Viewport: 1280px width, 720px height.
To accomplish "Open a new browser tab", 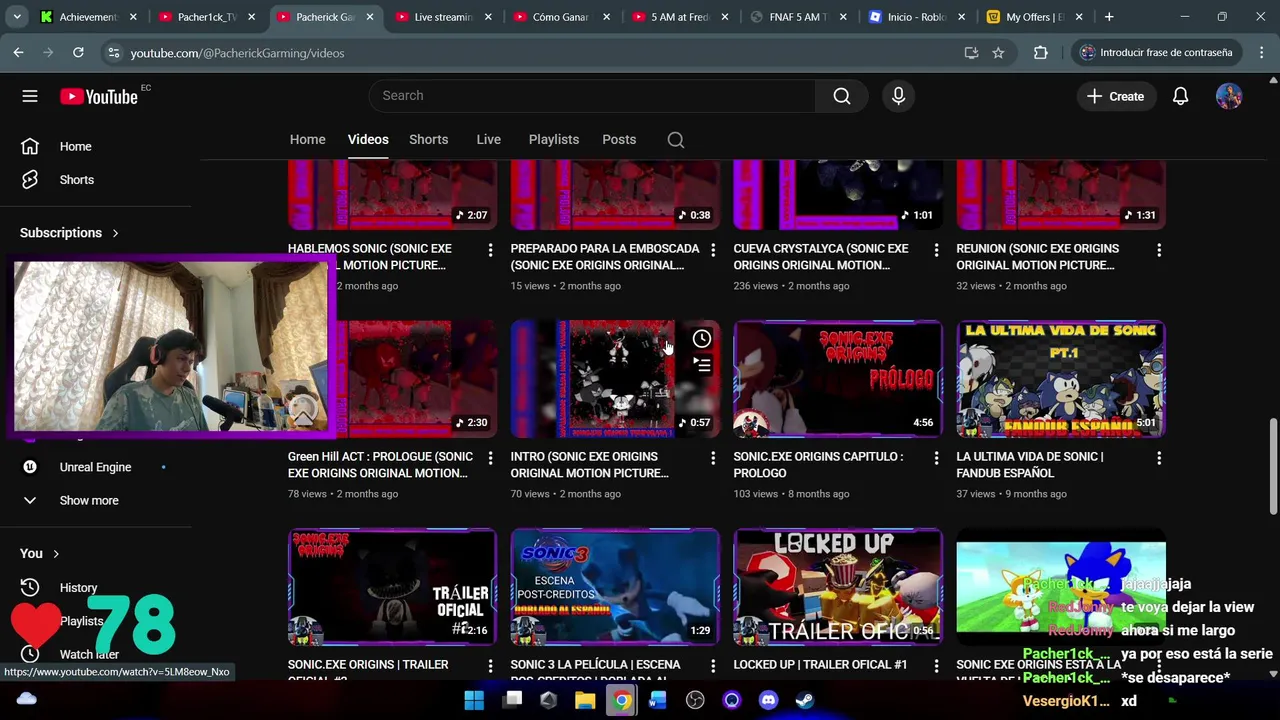I will 1109,17.
